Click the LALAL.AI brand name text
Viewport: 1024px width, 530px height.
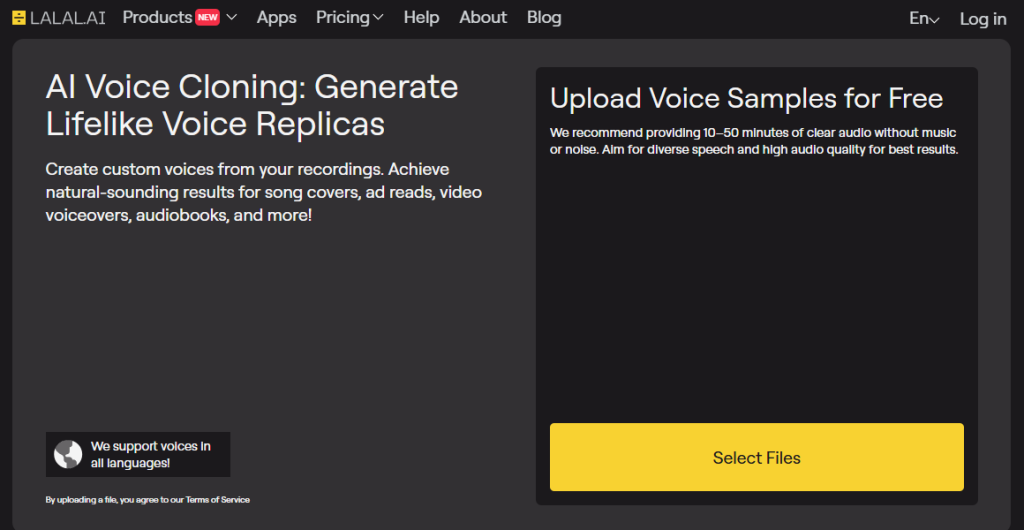(x=67, y=18)
